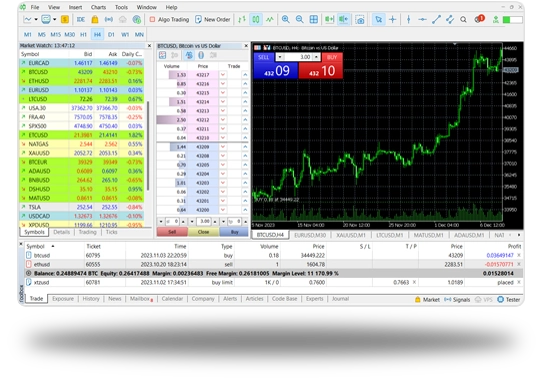Viewport: 540px width, 383px height.
Task: Open chart type dropdown arrow in toolbar
Action: click(x=36, y=20)
